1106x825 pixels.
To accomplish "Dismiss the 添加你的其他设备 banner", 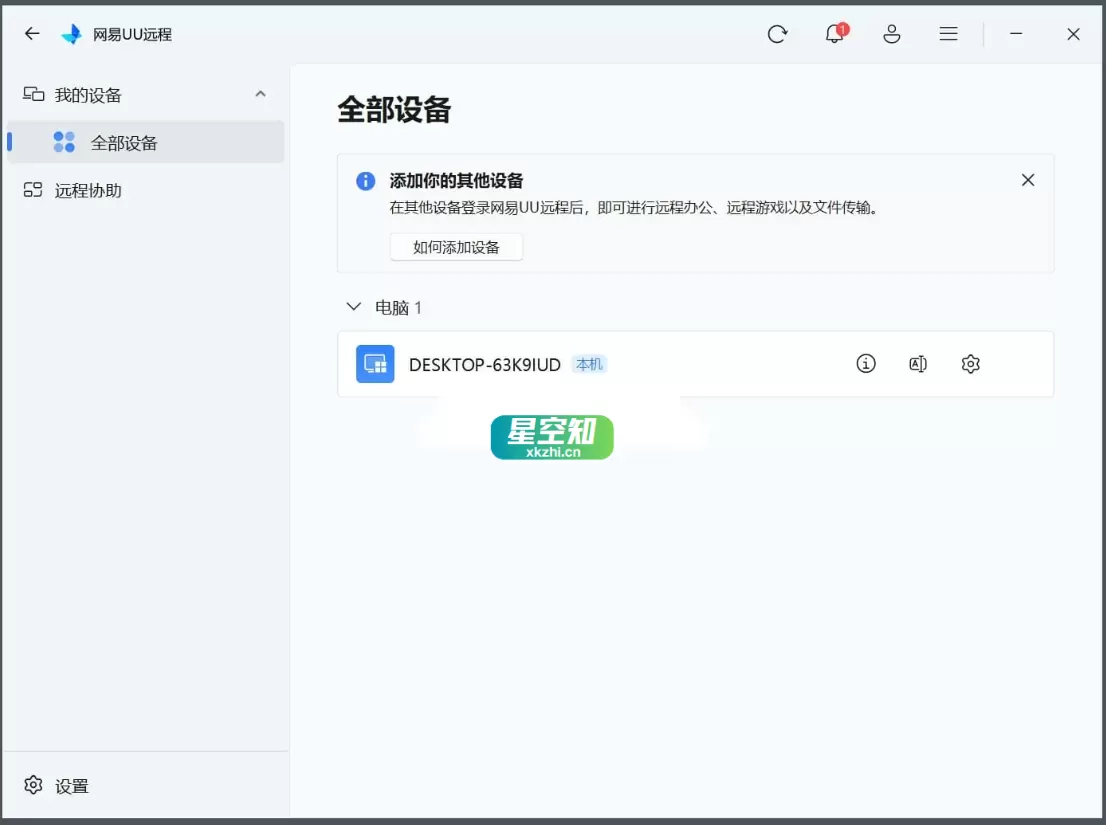I will point(1028,180).
